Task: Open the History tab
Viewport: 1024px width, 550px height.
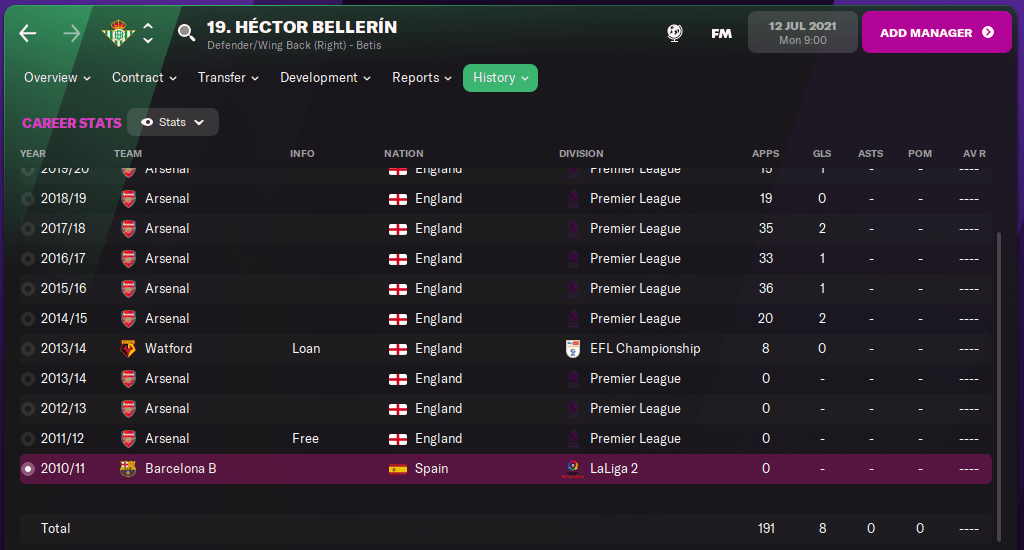Action: 500,78
